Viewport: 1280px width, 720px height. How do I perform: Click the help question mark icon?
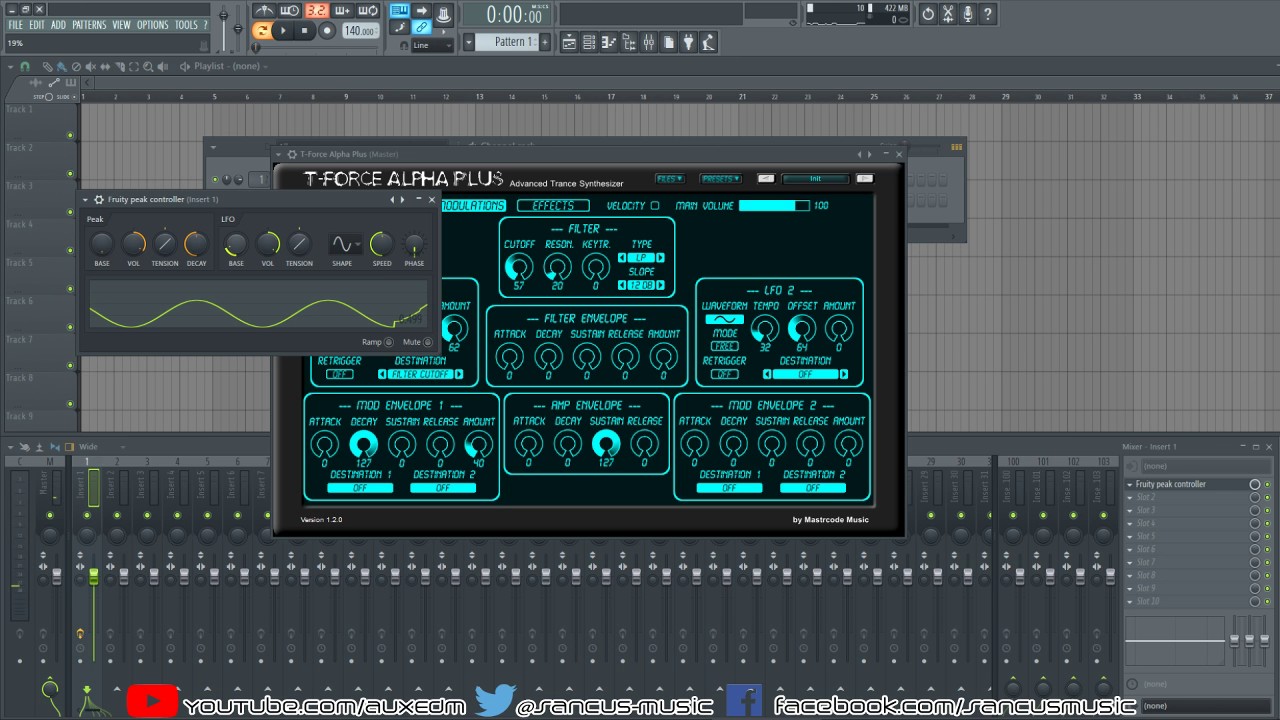(988, 14)
